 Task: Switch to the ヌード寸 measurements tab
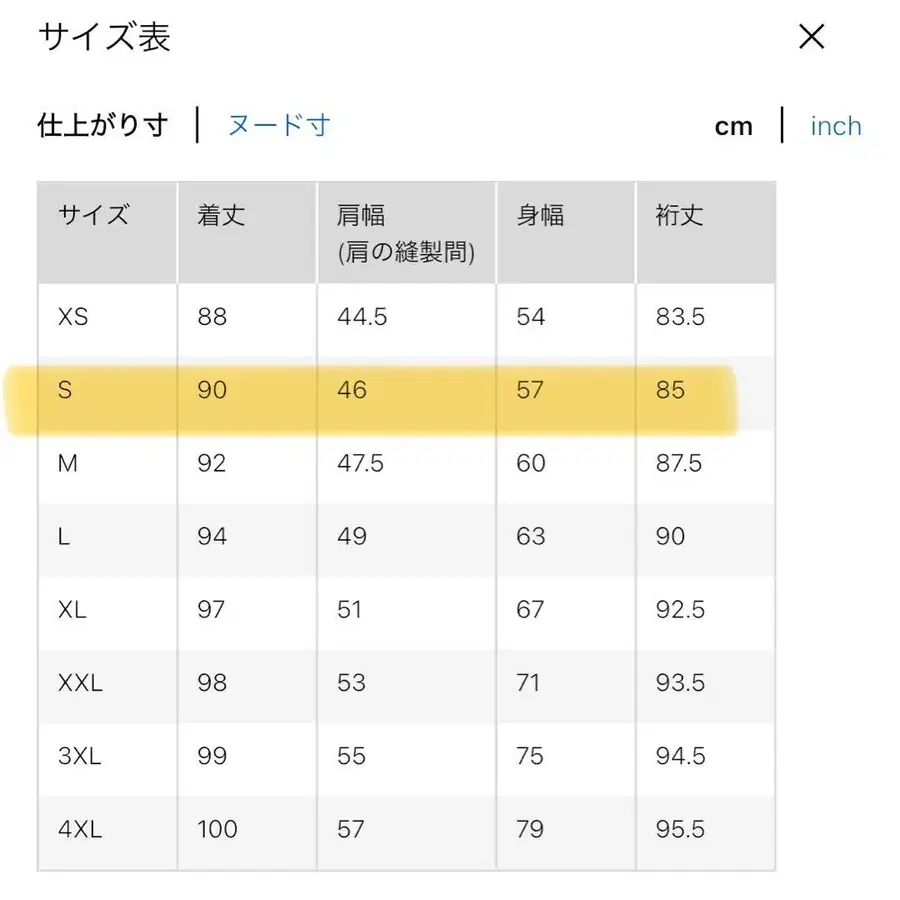(x=278, y=126)
